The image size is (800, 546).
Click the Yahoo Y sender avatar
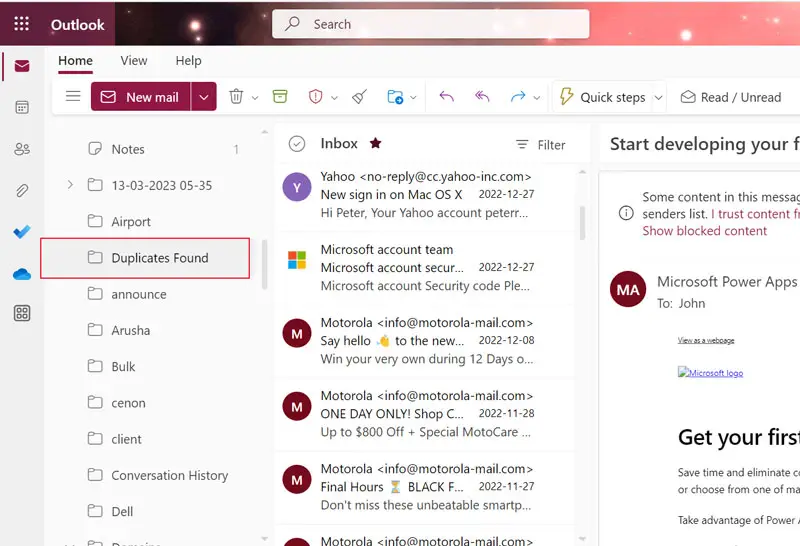(x=297, y=187)
